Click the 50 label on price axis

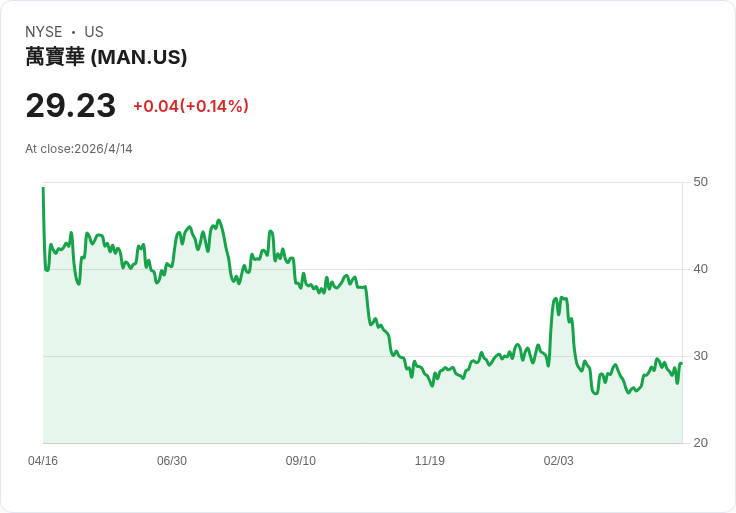700,182
